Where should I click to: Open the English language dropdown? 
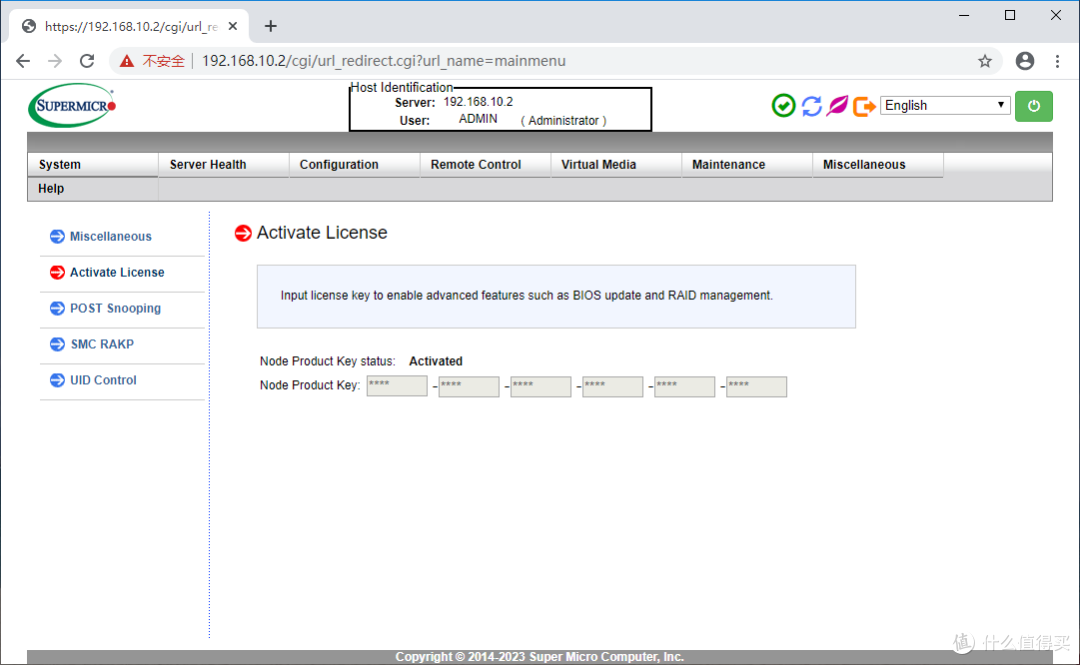[945, 105]
